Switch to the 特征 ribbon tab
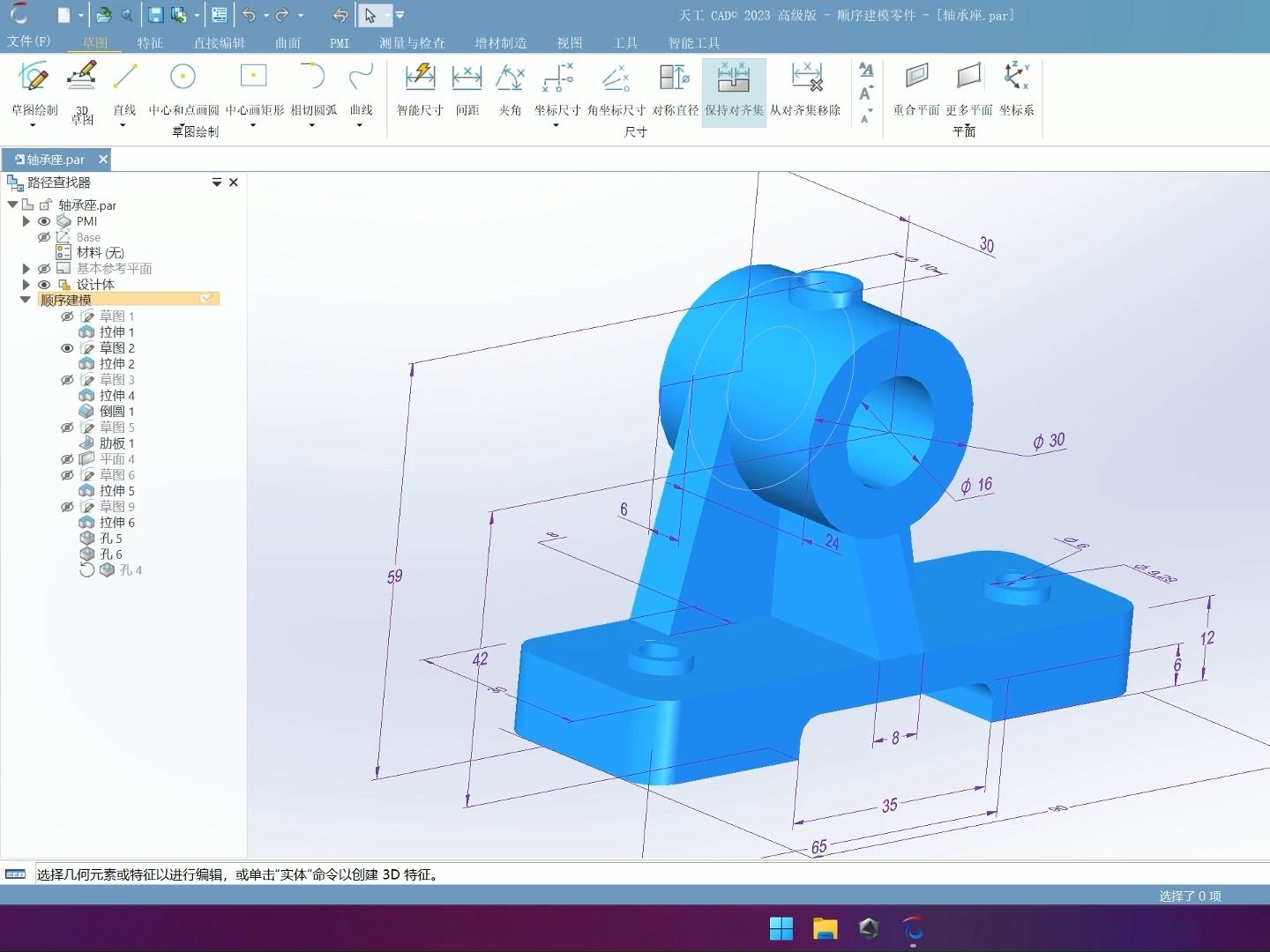 150,42
